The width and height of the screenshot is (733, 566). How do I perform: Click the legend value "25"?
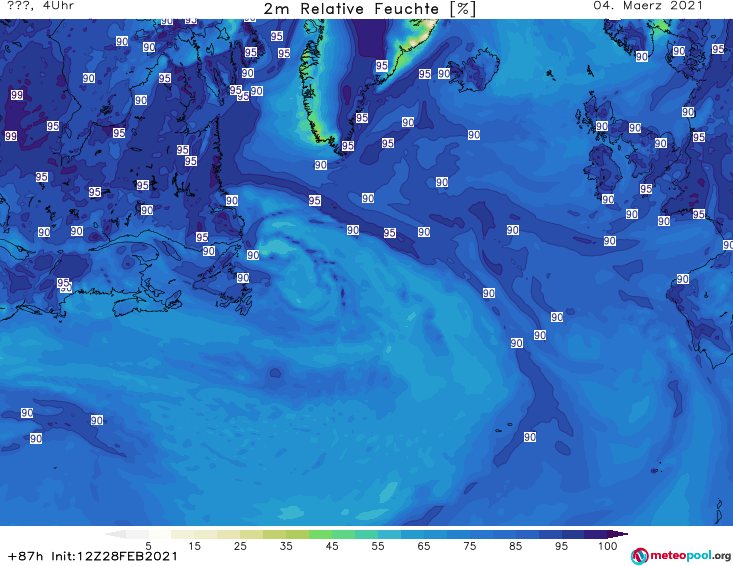(x=240, y=546)
